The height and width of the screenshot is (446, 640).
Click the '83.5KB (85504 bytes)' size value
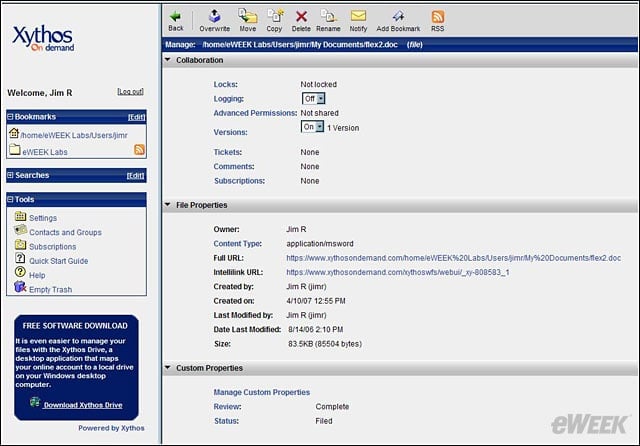pos(325,344)
